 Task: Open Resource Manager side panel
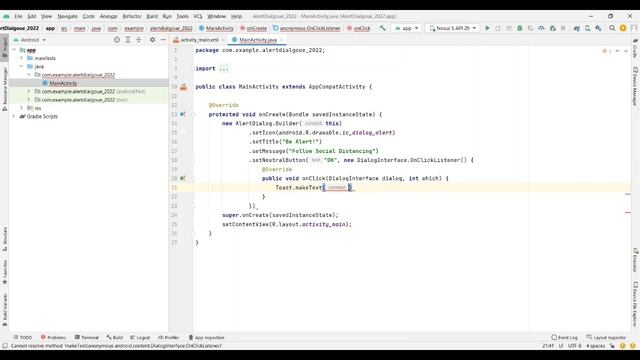(4, 89)
